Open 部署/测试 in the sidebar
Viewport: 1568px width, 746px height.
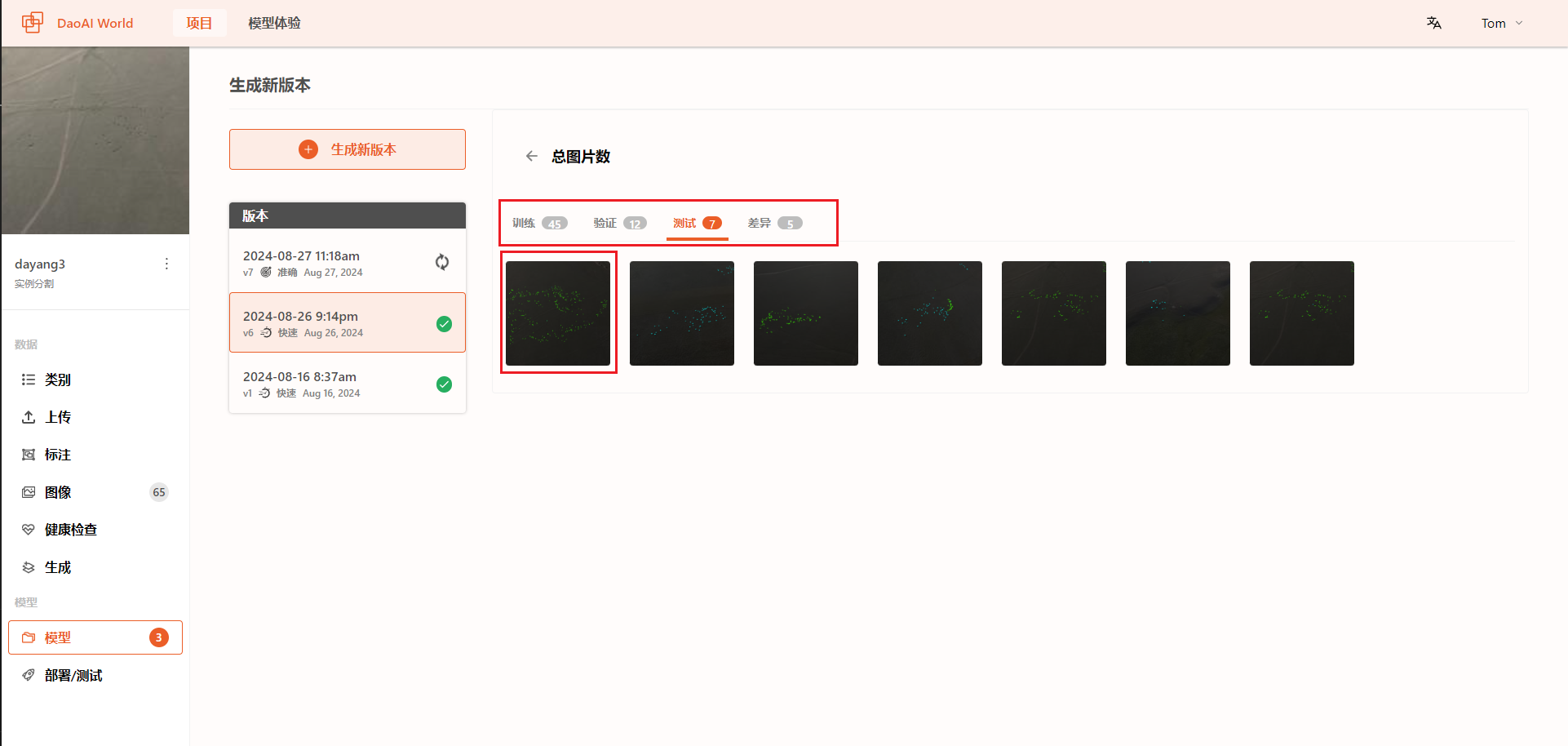[95, 675]
